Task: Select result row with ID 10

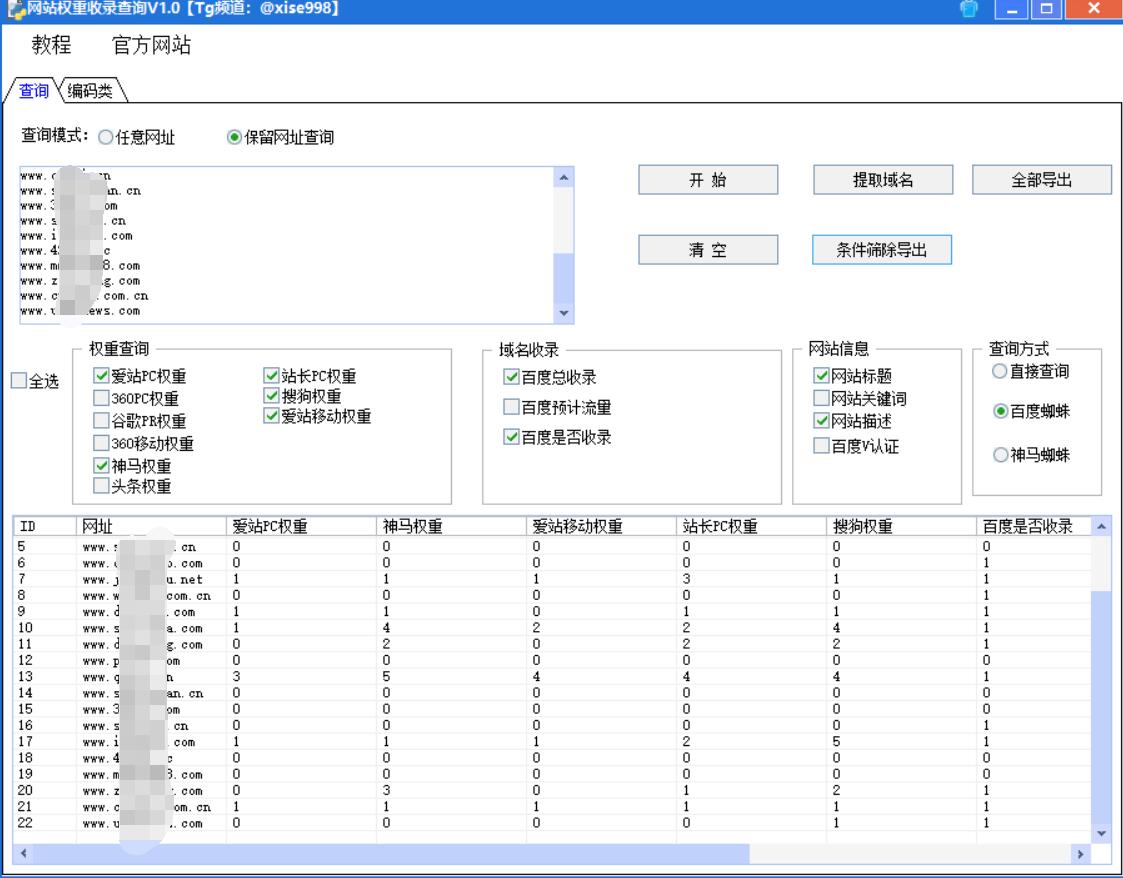Action: (x=551, y=627)
